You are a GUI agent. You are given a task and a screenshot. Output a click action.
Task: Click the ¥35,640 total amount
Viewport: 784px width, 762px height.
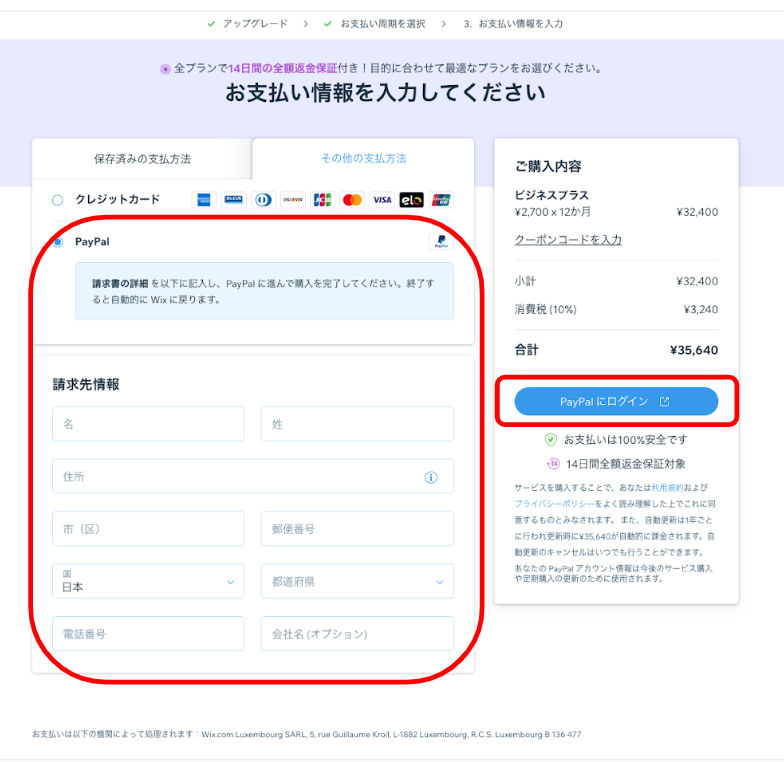(x=694, y=350)
